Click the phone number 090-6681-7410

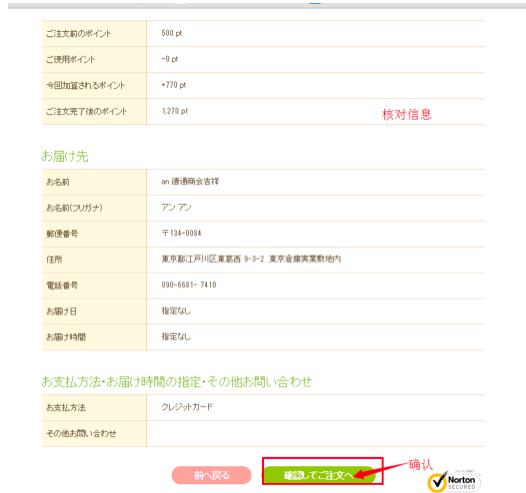[189, 285]
